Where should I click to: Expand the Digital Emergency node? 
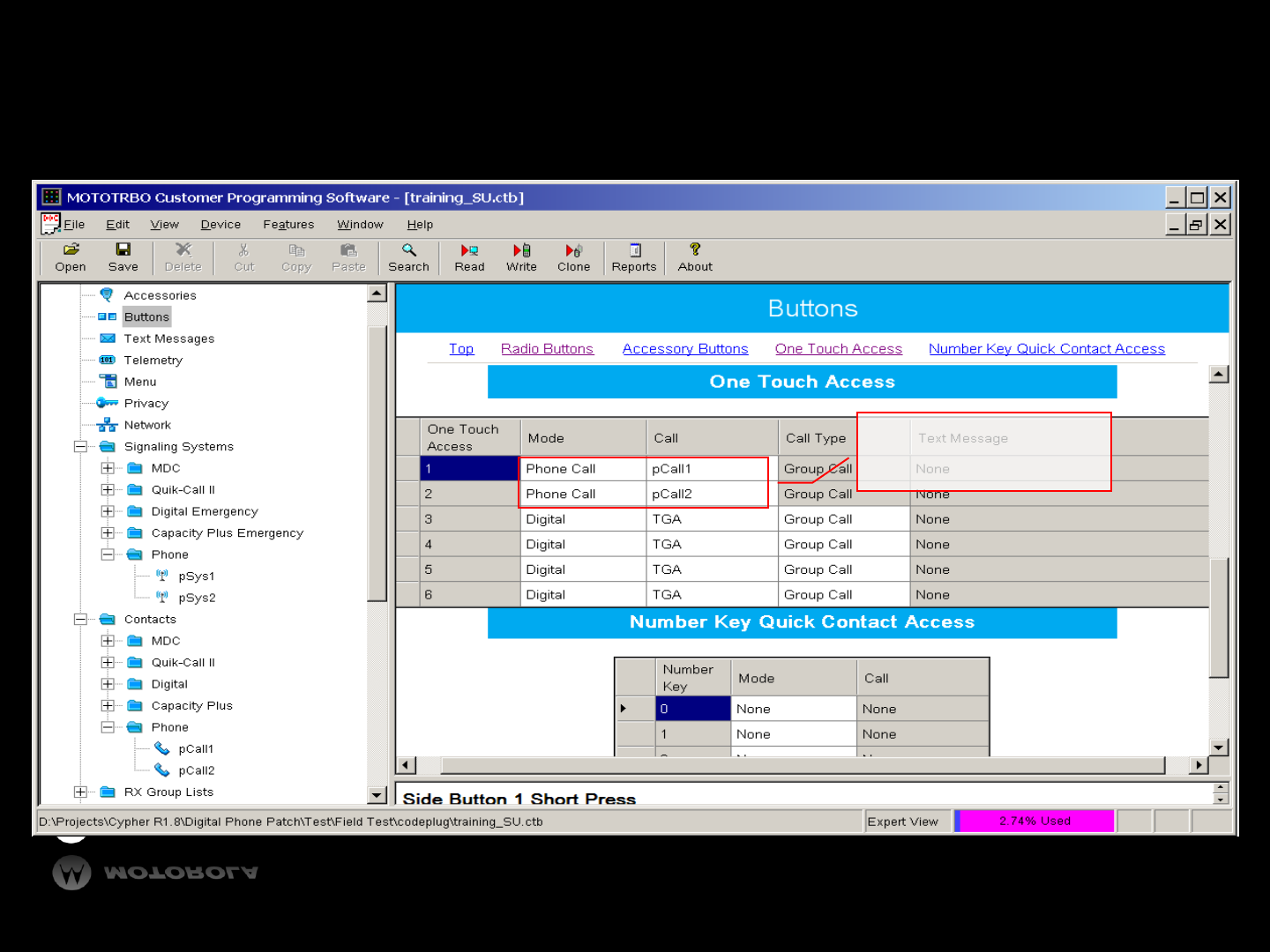108,511
